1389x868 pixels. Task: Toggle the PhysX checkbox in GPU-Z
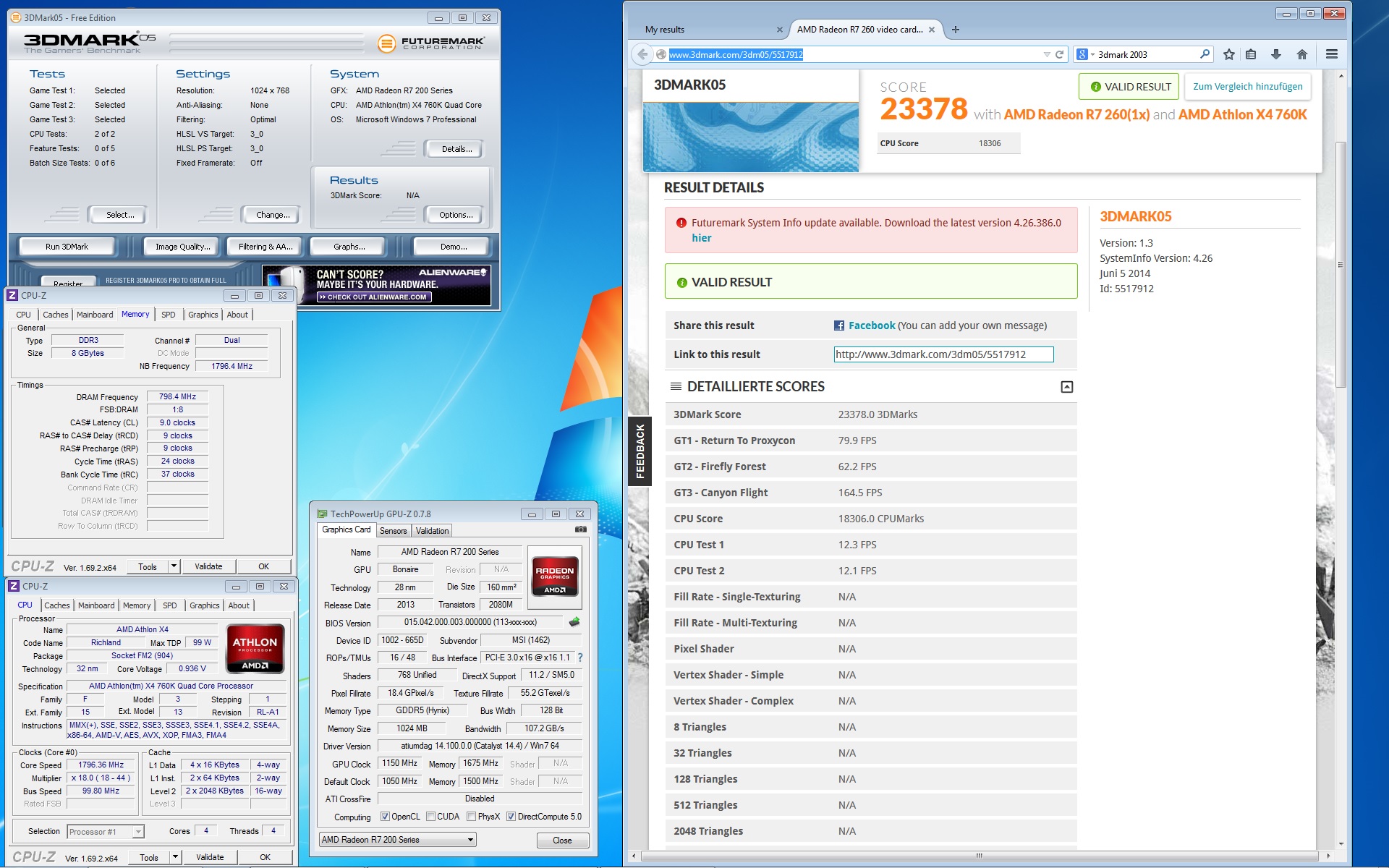[471, 817]
